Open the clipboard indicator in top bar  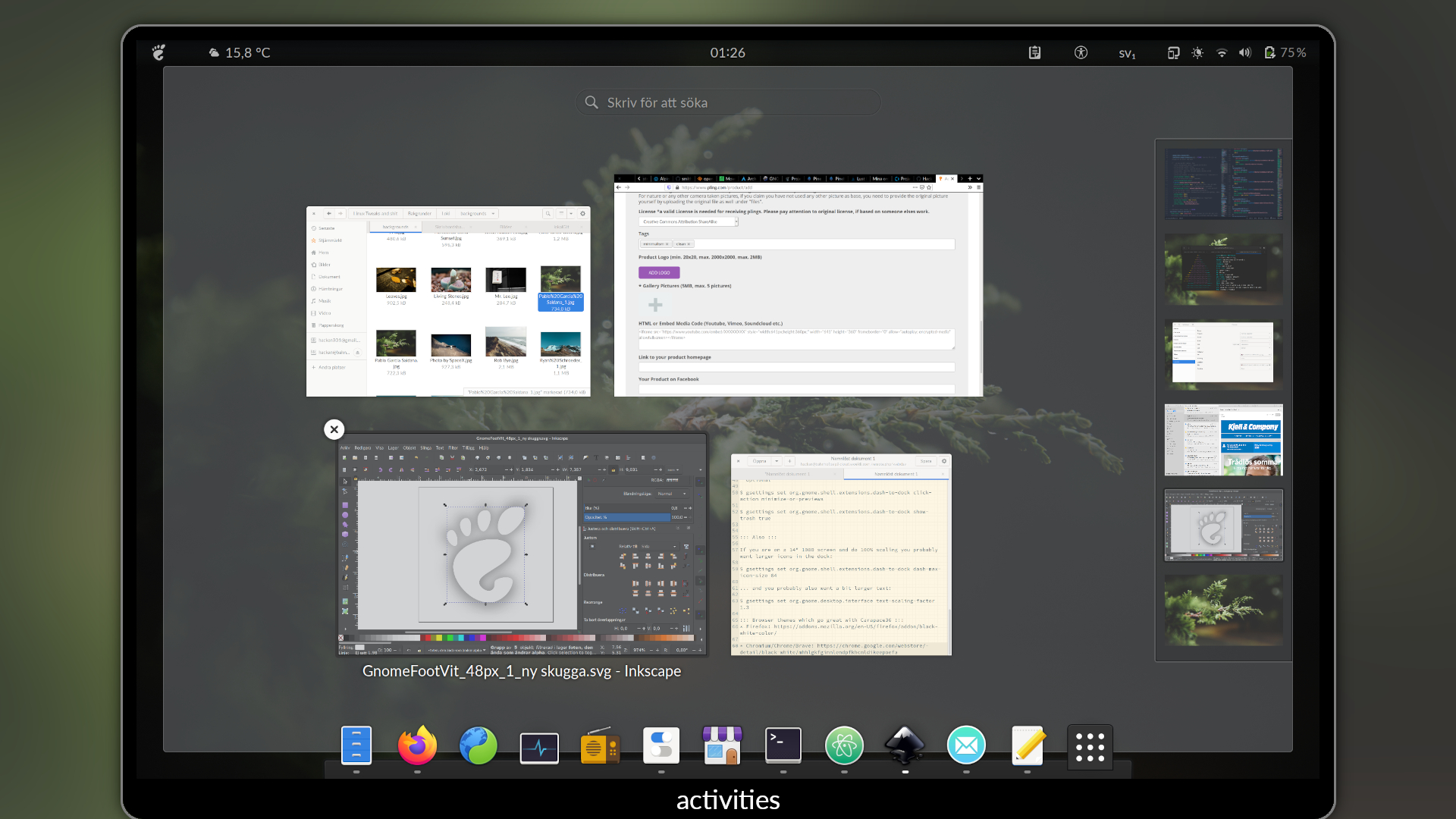[x=1034, y=52]
